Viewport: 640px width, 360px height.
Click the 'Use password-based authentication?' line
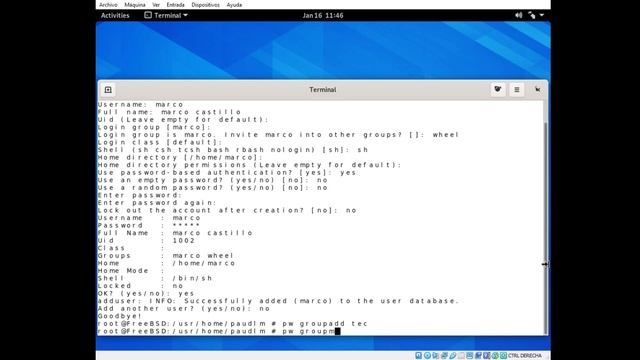click(227, 172)
